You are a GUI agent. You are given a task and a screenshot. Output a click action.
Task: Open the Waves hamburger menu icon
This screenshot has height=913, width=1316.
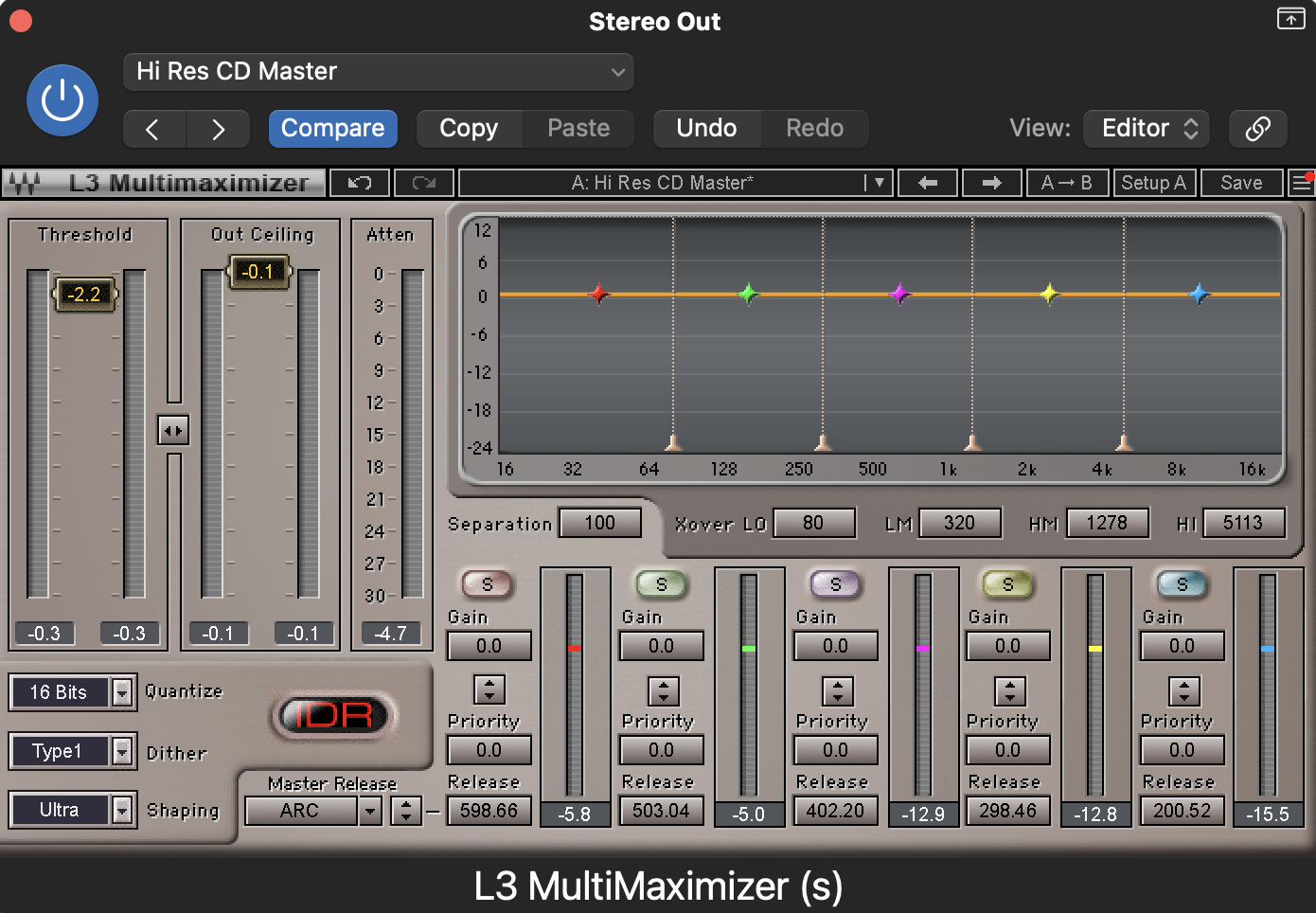[x=1302, y=183]
